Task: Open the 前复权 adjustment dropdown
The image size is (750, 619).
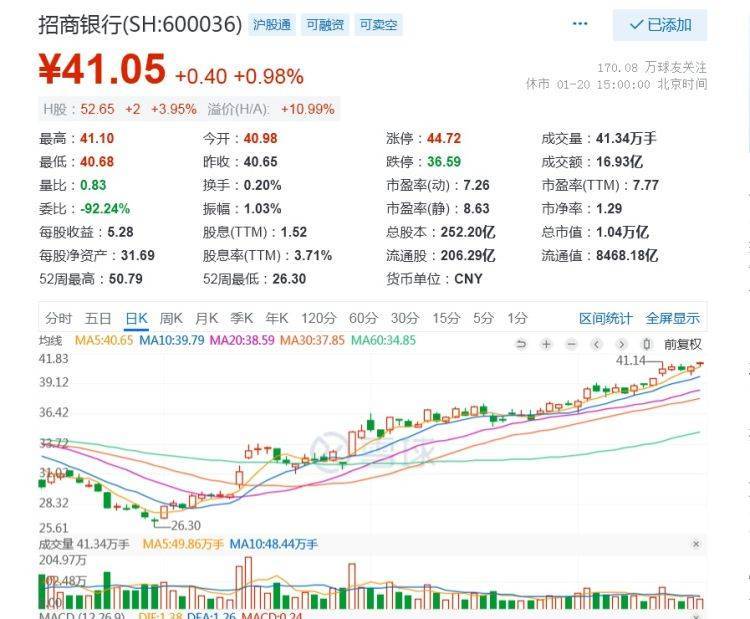Action: pos(683,344)
